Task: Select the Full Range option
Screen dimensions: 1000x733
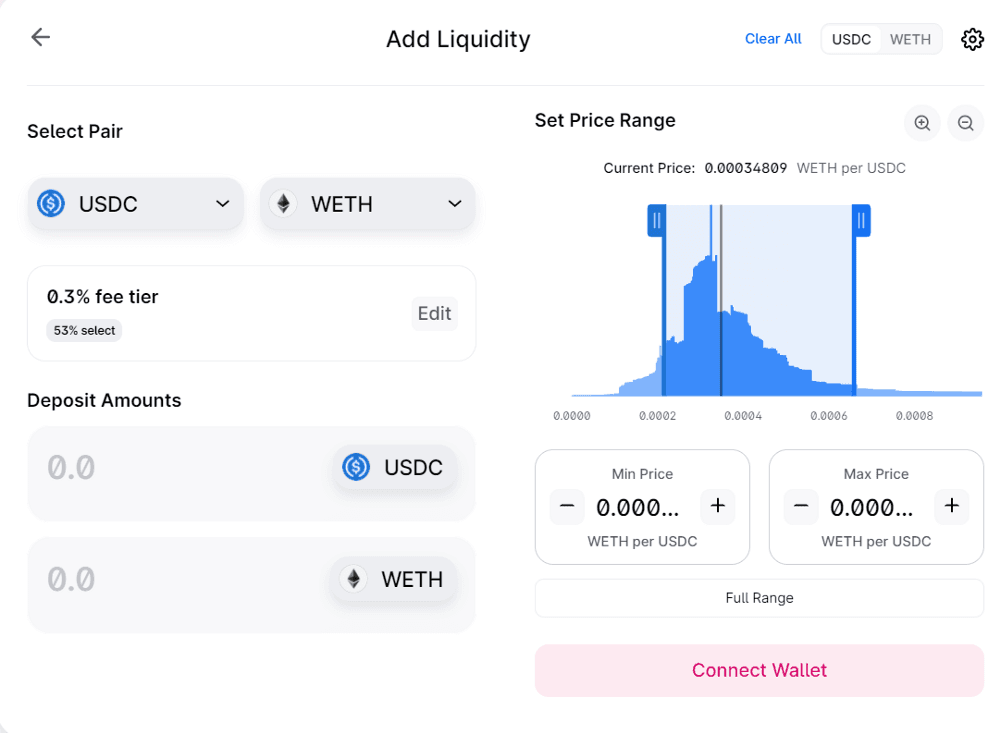Action: click(x=759, y=598)
